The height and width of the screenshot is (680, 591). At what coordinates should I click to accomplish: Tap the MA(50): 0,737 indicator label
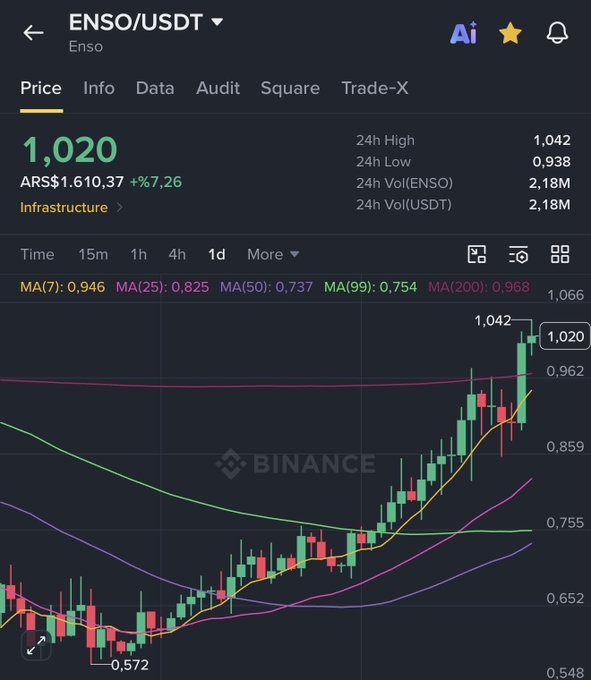(x=266, y=287)
